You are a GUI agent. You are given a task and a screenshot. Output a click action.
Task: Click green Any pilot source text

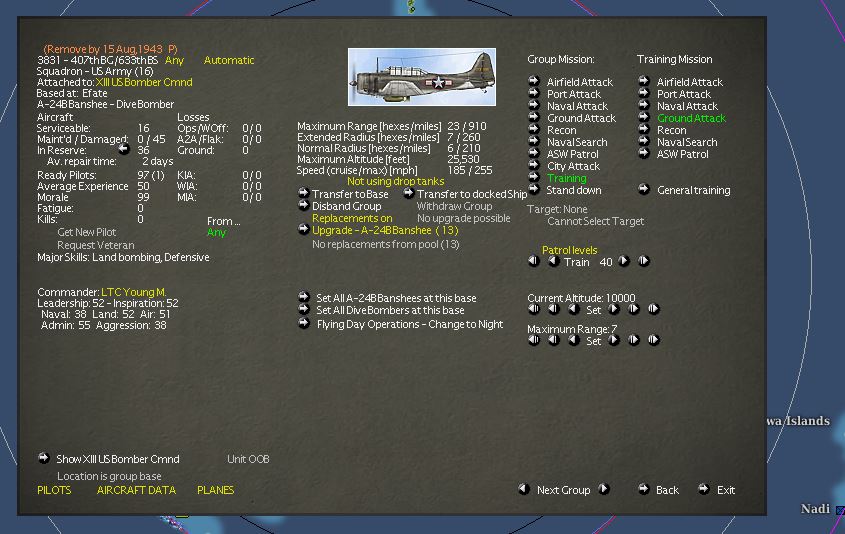216,232
